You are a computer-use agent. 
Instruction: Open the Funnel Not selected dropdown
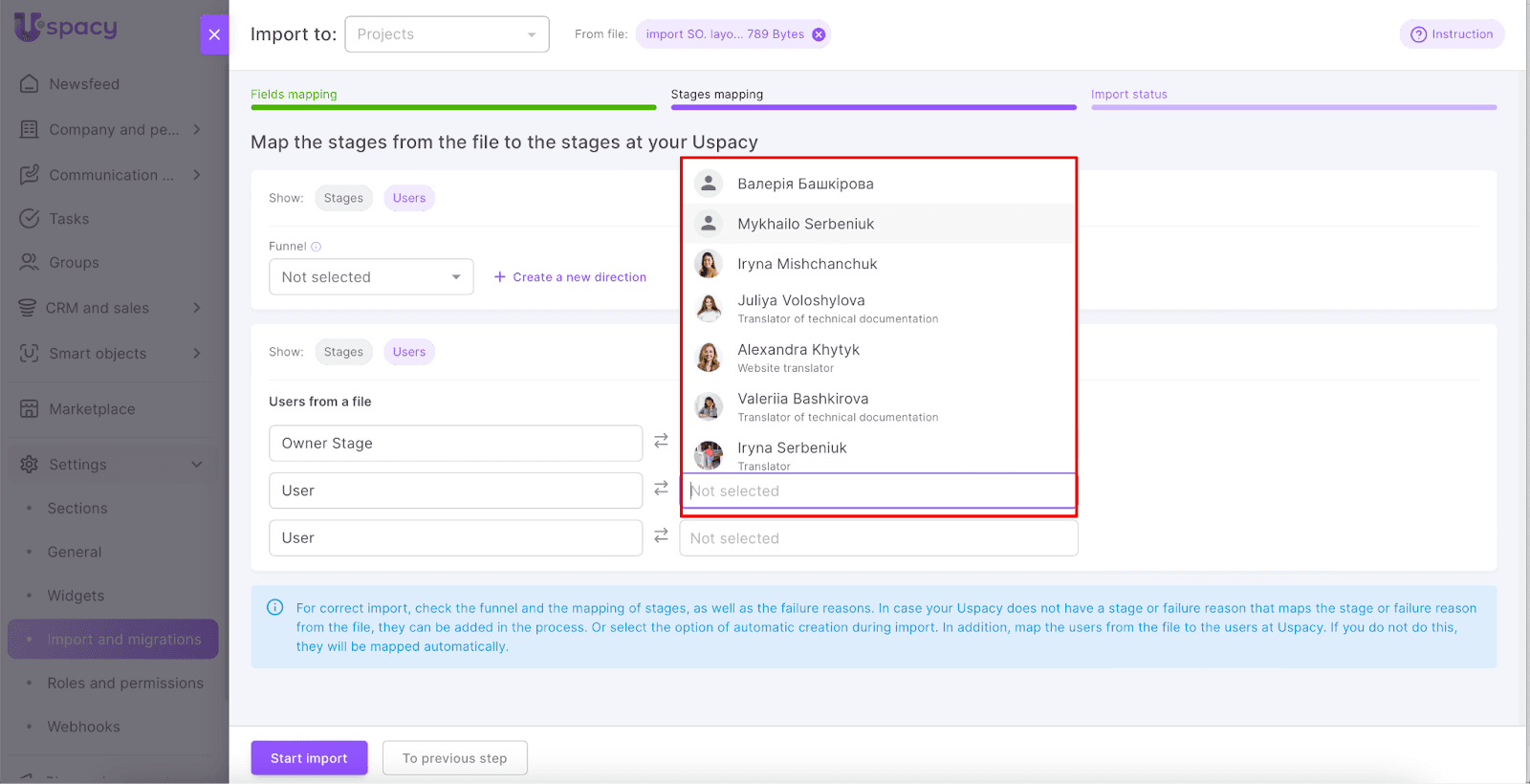tap(371, 277)
